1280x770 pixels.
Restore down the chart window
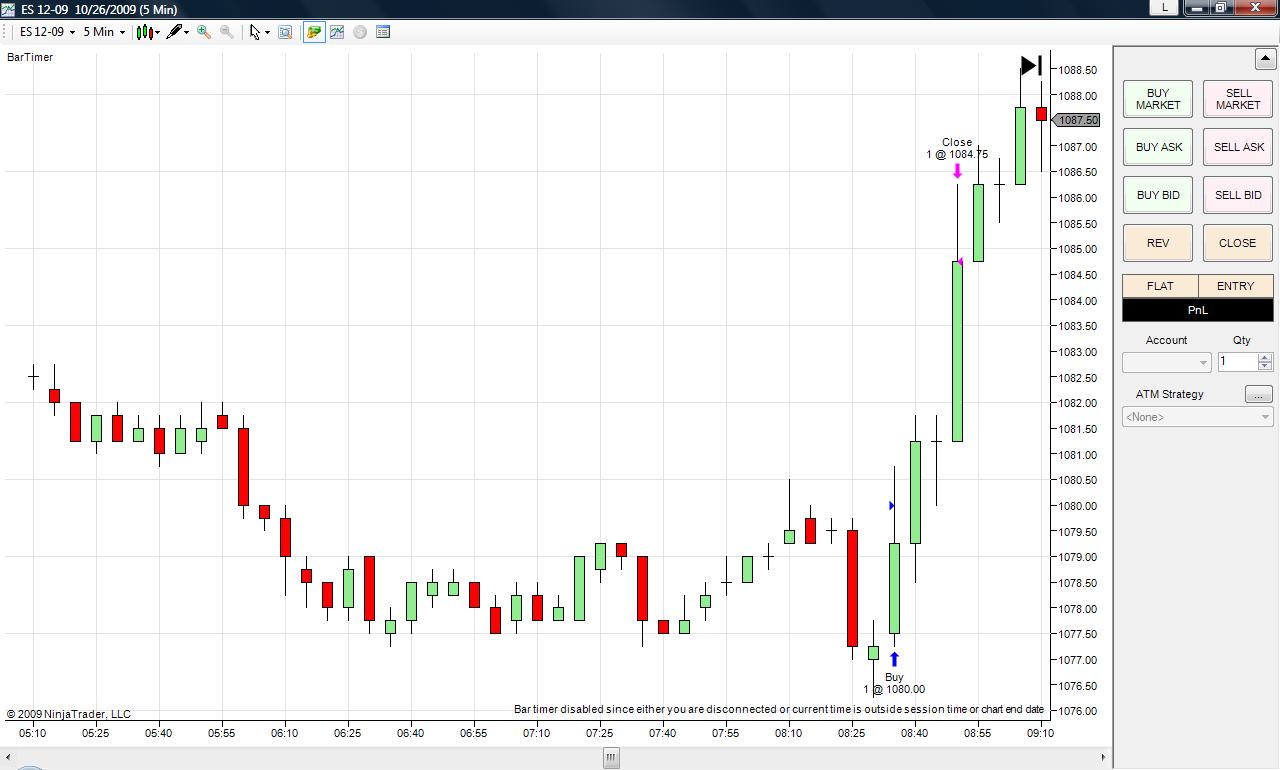1221,7
